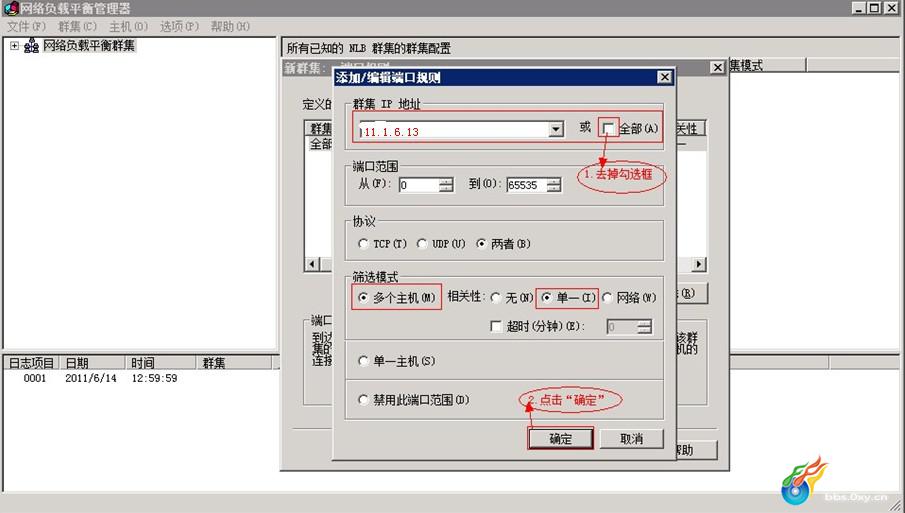Click the time 12:59:59 in log
Screen dimensions: 905x513
coord(154,379)
